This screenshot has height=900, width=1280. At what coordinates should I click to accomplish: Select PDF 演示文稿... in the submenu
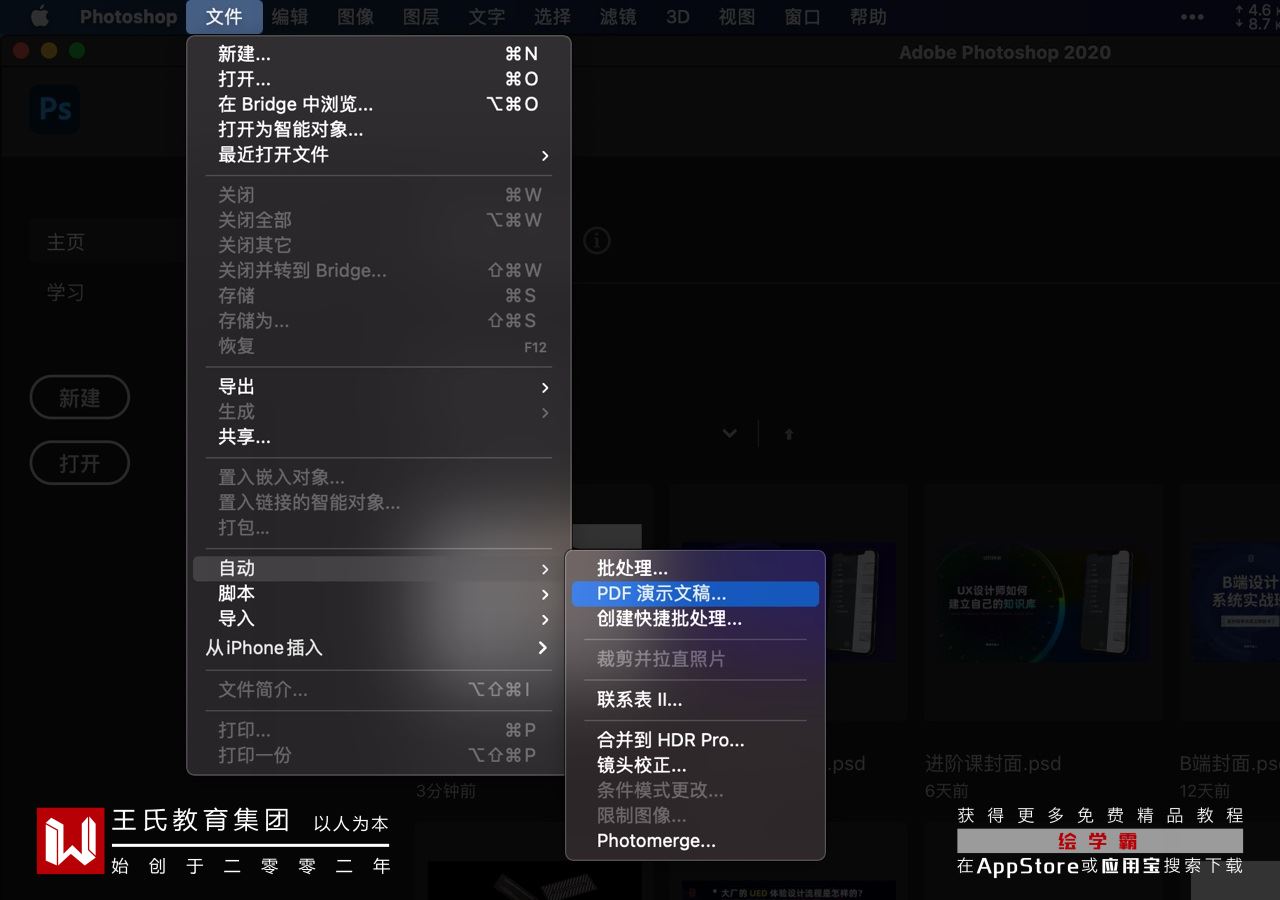695,594
